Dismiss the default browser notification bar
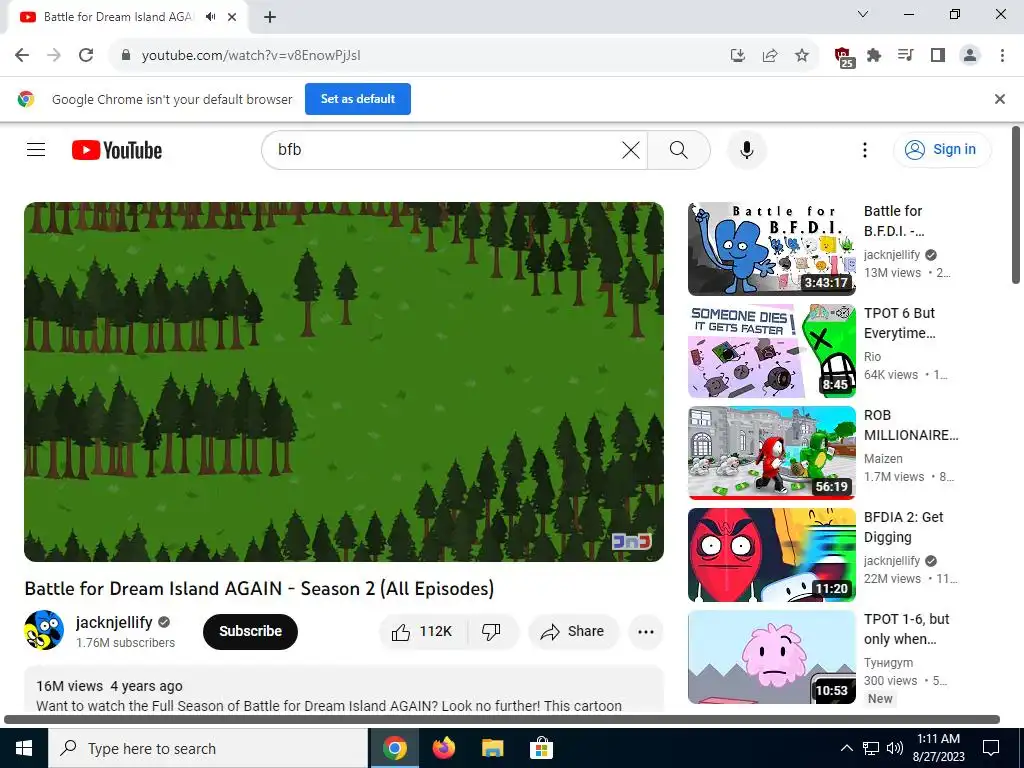1024x768 pixels. tap(999, 99)
